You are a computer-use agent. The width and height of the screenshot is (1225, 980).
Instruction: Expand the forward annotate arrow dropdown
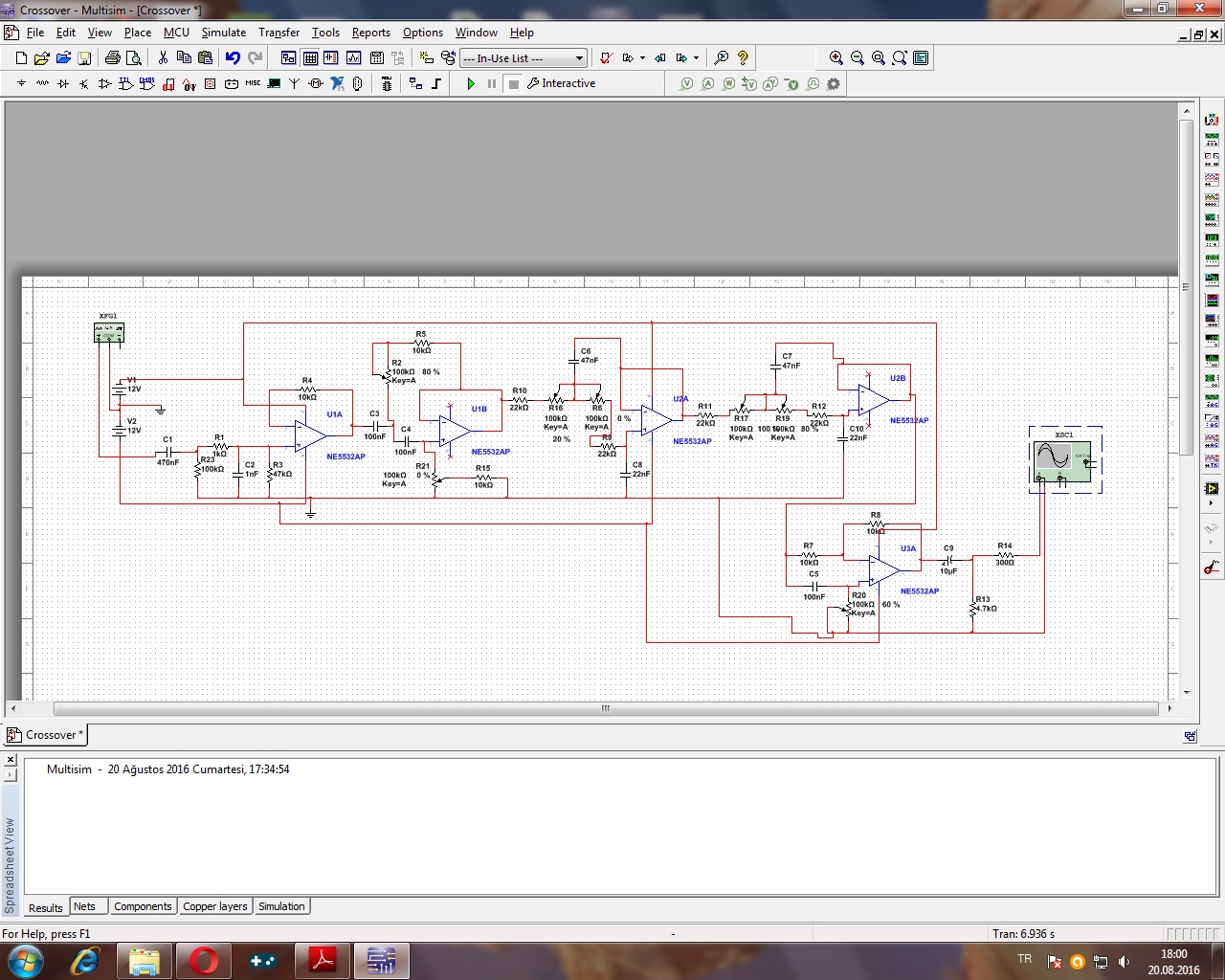tap(696, 58)
